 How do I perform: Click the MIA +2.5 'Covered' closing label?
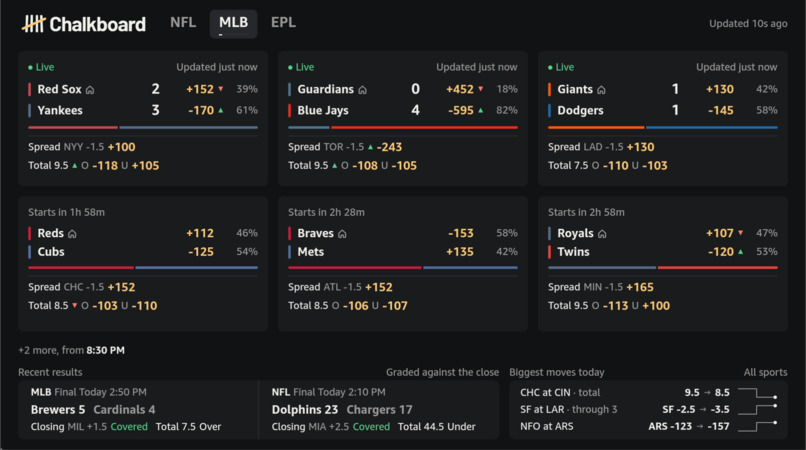pyautogui.click(x=371, y=427)
